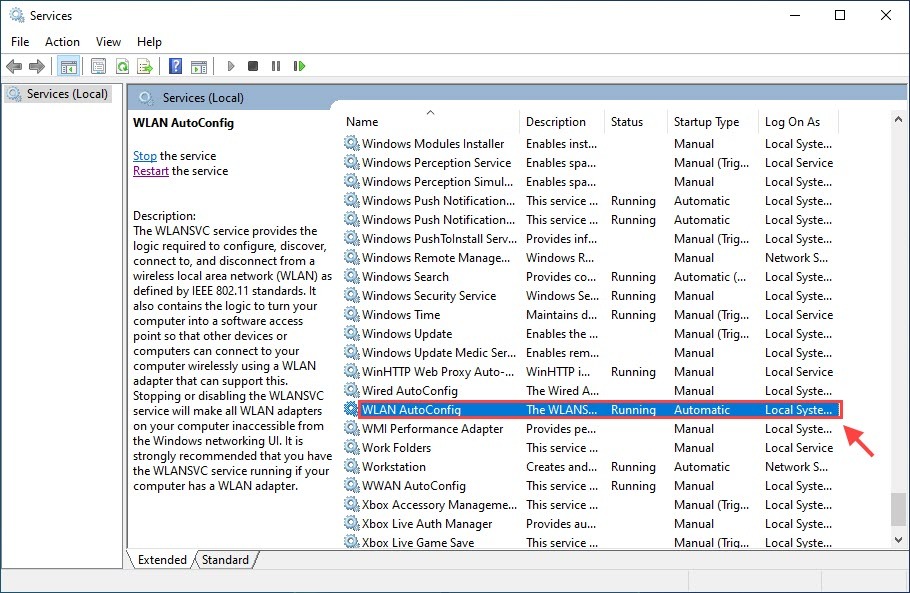Select the gear icon for WWAN AutoConfig

coord(351,485)
